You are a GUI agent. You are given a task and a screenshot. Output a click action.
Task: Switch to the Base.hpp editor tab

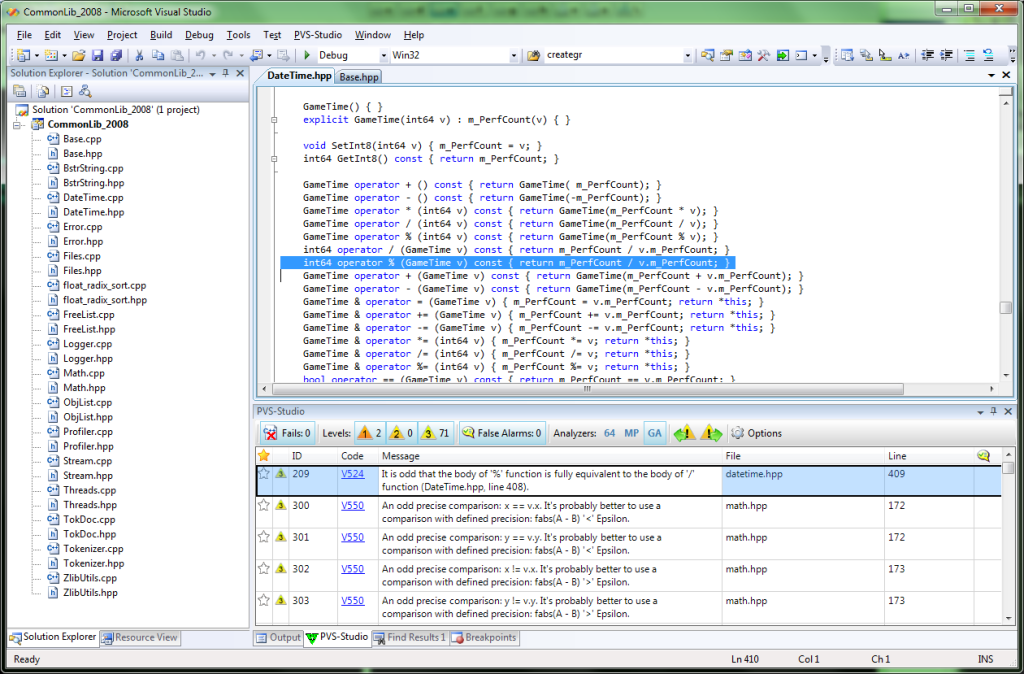click(358, 77)
